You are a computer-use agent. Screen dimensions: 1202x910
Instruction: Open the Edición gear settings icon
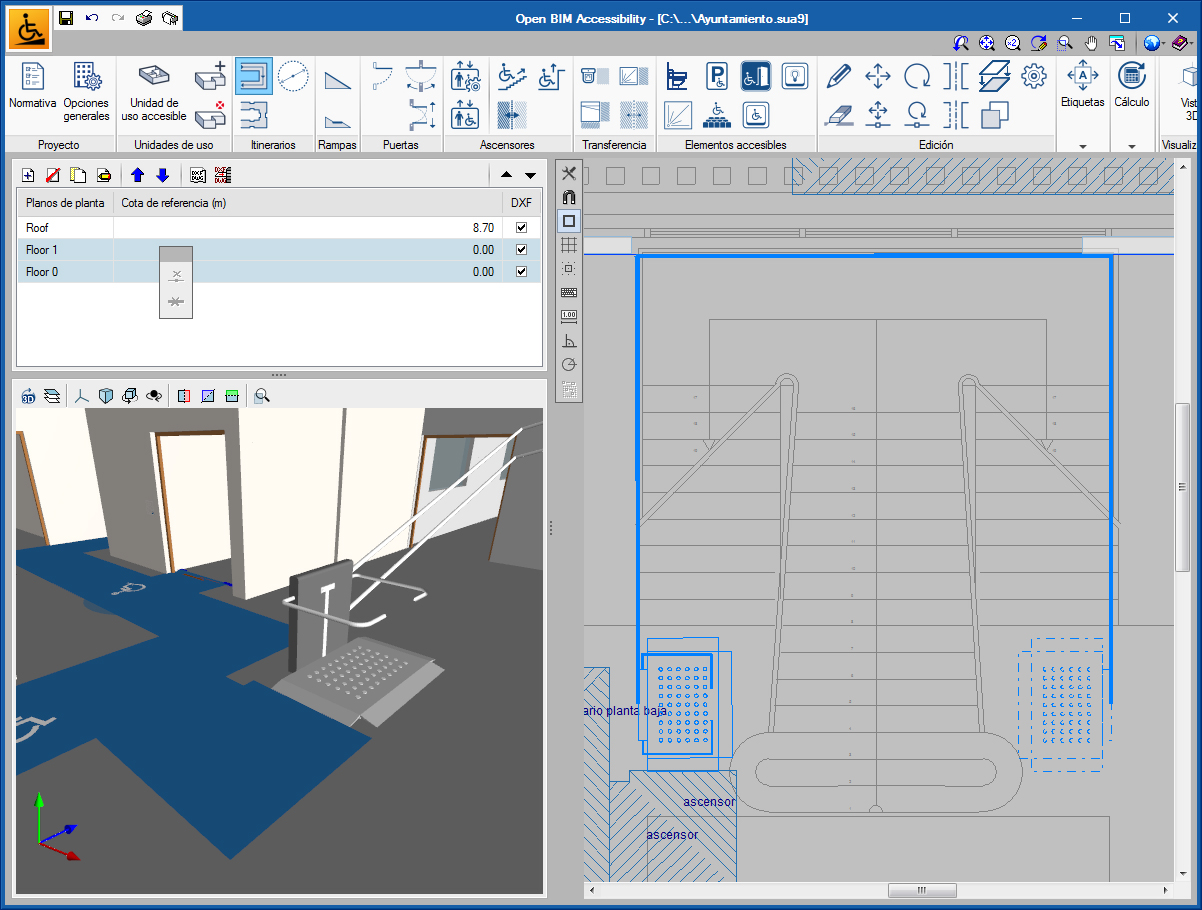1033,76
